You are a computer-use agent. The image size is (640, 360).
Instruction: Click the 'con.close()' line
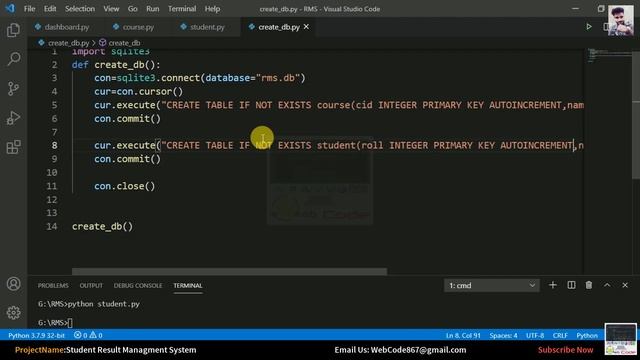tap(124, 186)
